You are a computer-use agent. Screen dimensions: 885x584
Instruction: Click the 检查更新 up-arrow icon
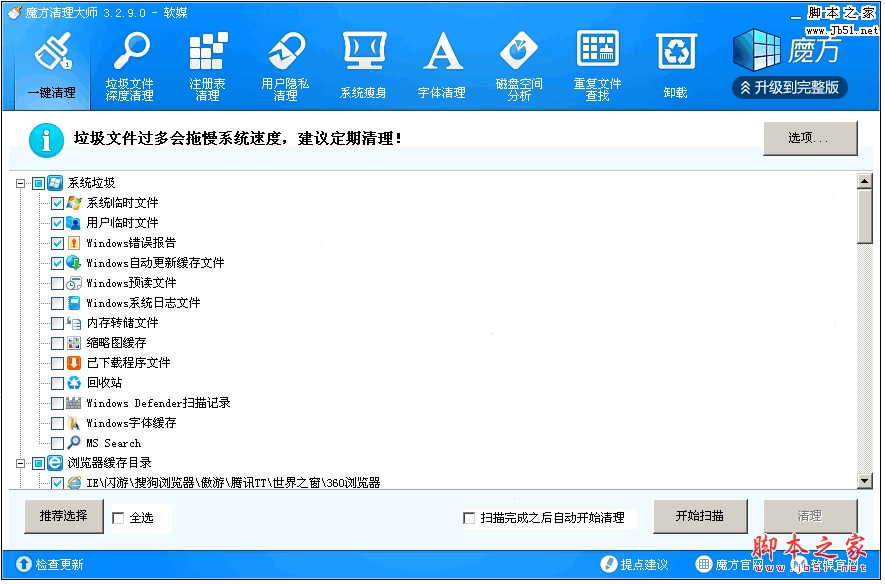click(24, 564)
